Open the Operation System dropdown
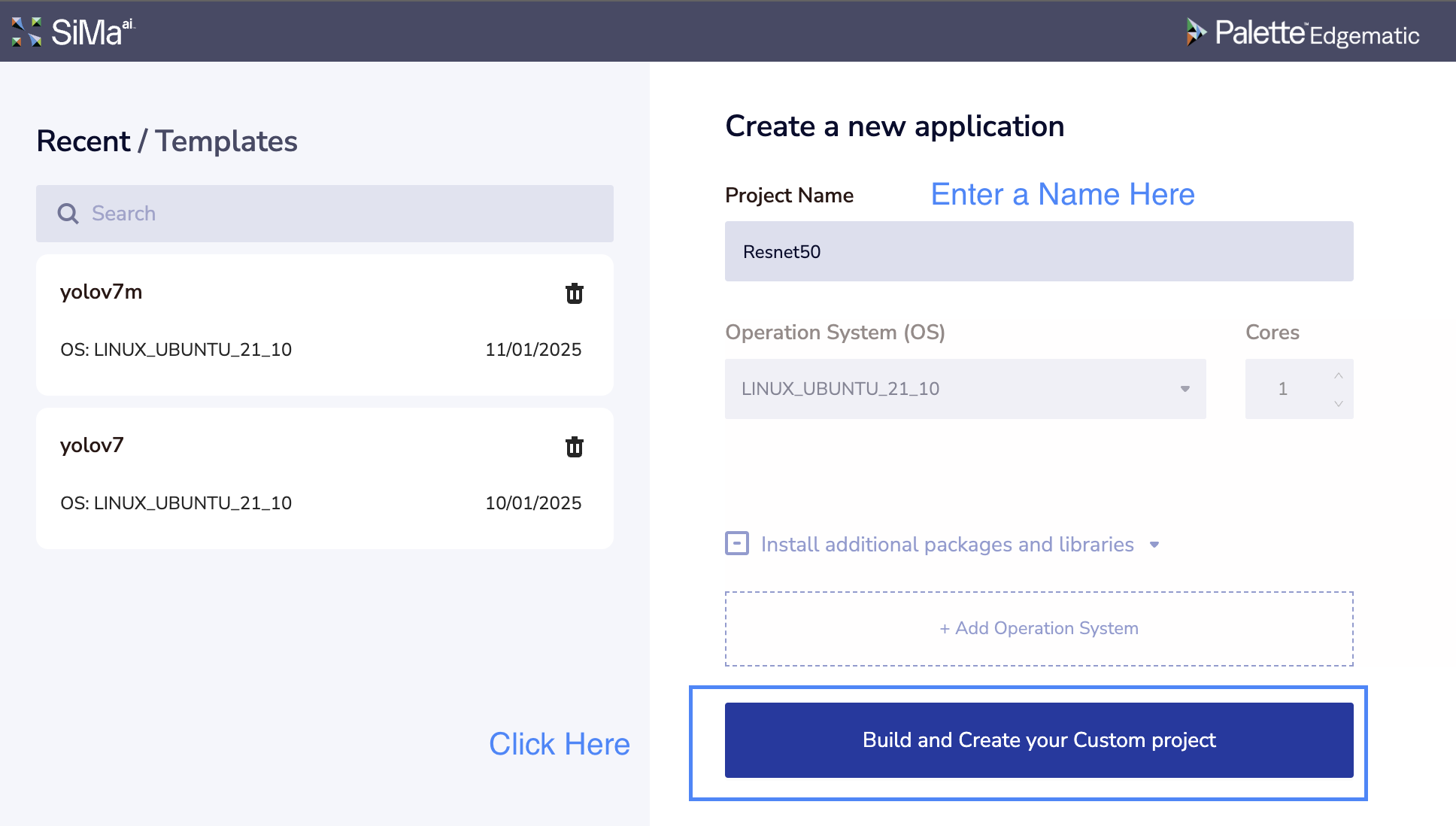This screenshot has height=826, width=1456. coord(965,389)
